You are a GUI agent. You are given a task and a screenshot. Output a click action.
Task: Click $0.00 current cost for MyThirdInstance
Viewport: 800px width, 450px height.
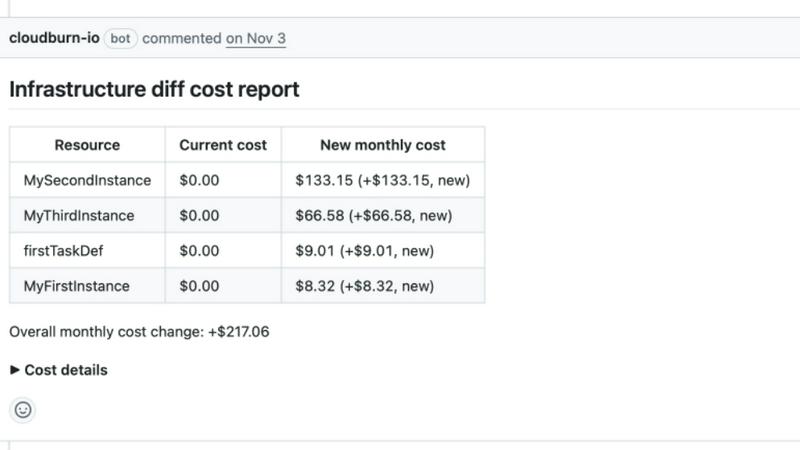tap(223, 215)
